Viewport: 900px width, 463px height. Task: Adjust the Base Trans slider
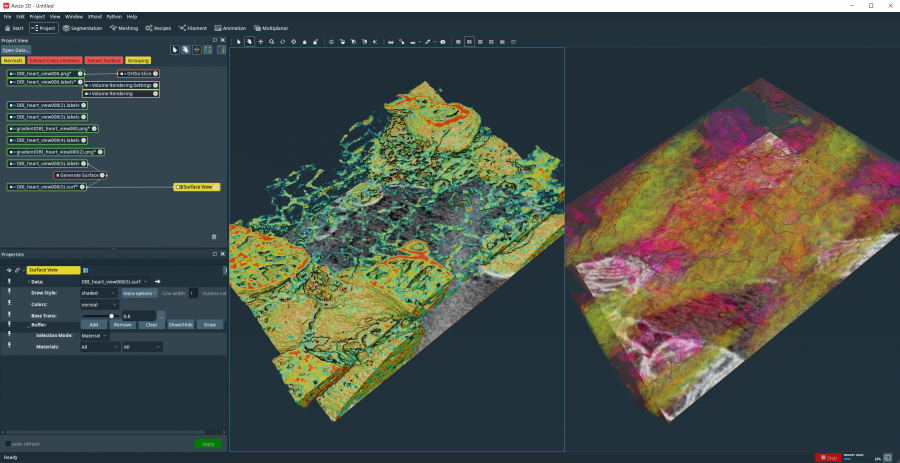tap(111, 315)
